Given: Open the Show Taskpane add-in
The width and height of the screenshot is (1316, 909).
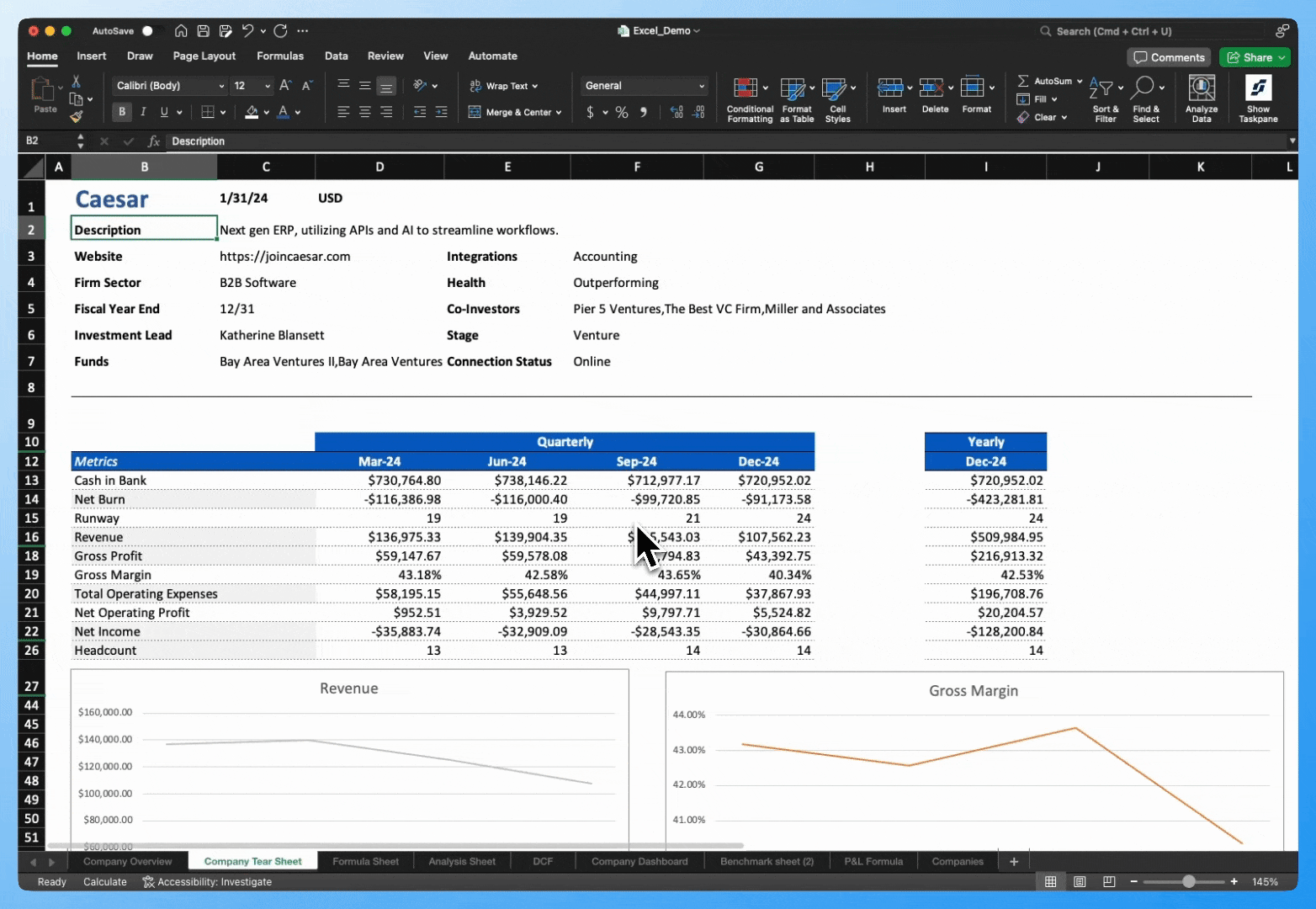Looking at the screenshot, I should (x=1258, y=88).
